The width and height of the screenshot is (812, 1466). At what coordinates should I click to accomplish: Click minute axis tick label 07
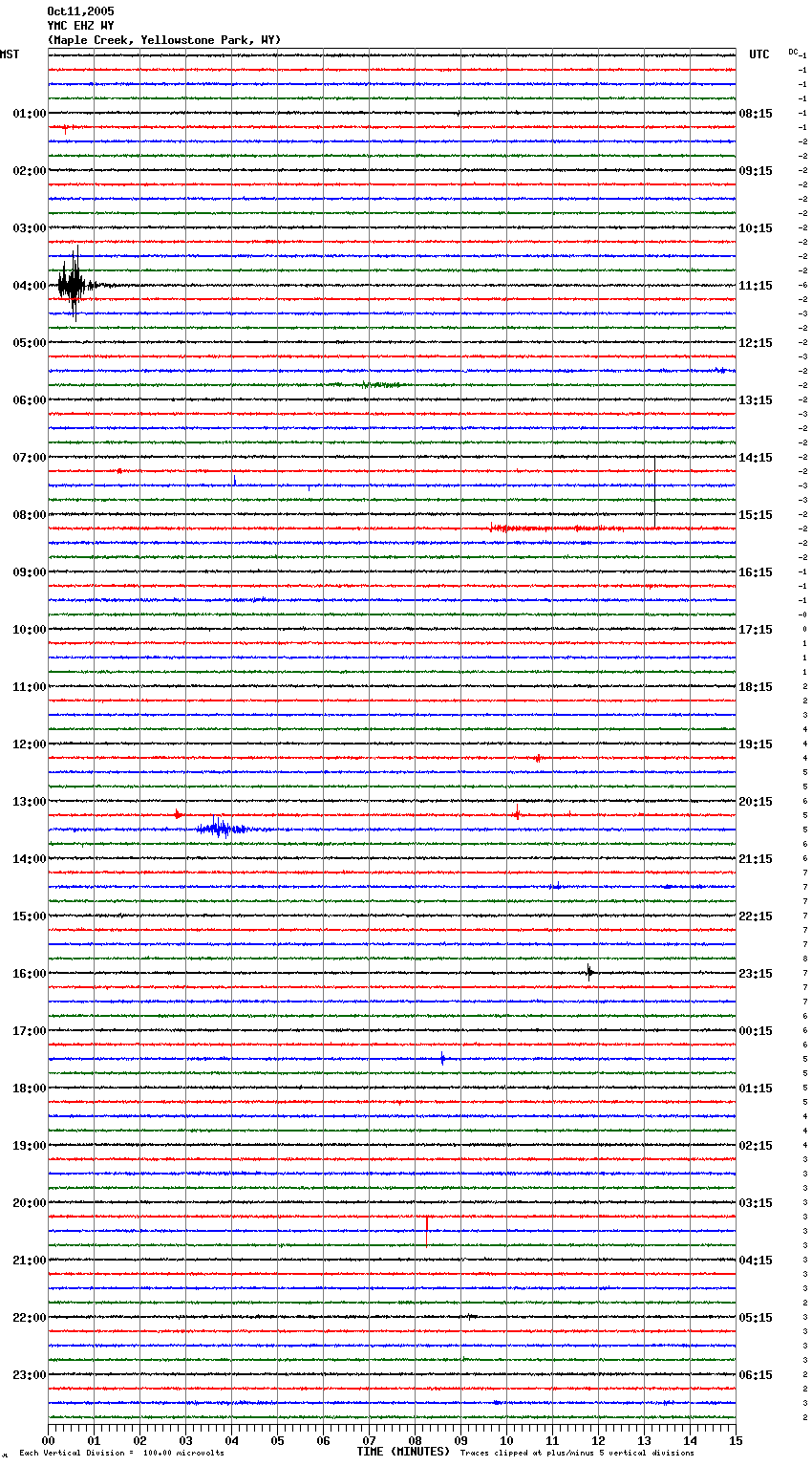(x=369, y=1440)
